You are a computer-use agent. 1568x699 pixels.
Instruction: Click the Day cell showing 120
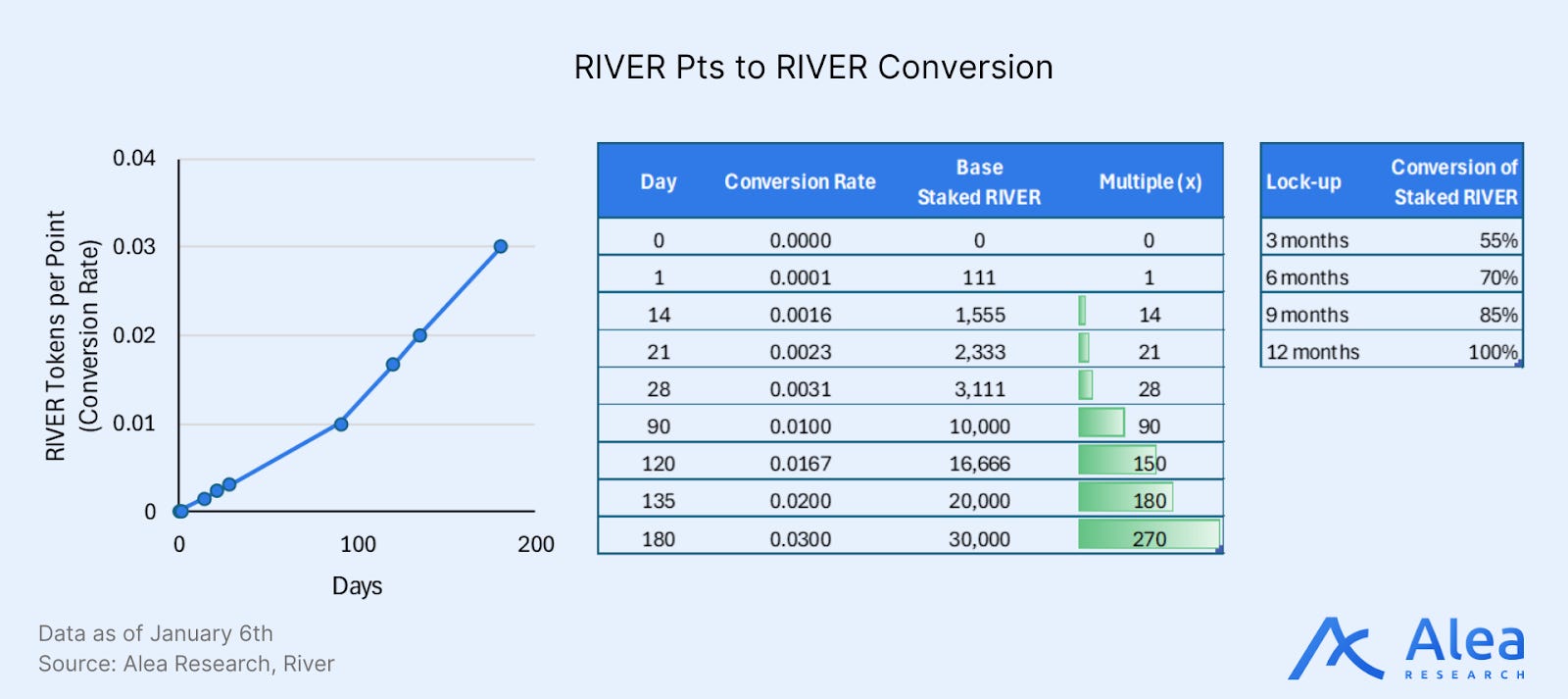coord(659,464)
